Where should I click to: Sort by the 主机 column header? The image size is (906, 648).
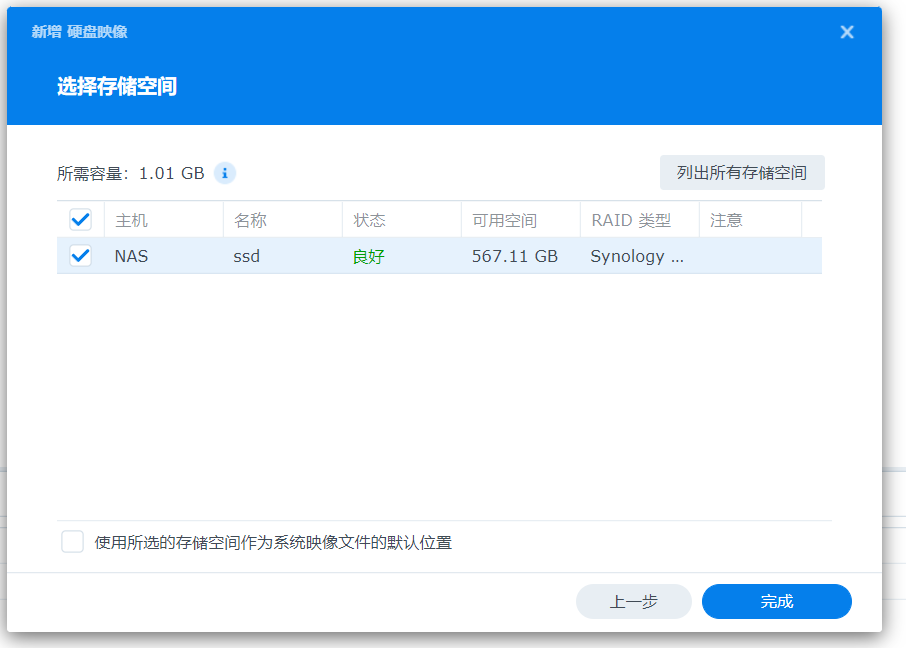(x=164, y=220)
